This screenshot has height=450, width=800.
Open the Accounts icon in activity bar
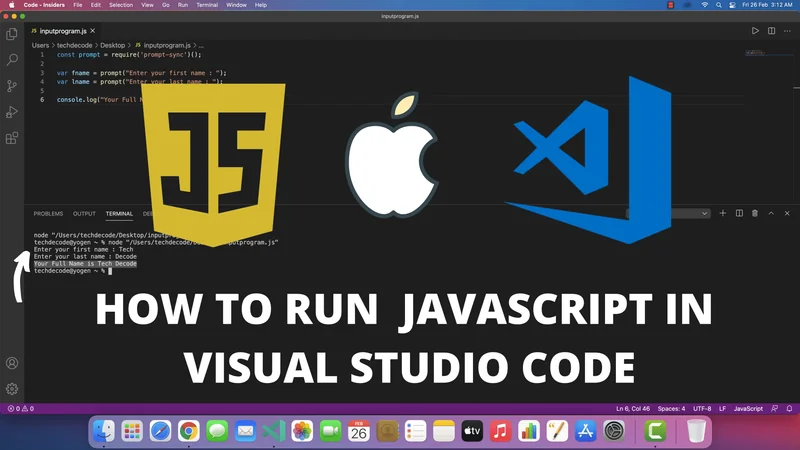[x=12, y=364]
